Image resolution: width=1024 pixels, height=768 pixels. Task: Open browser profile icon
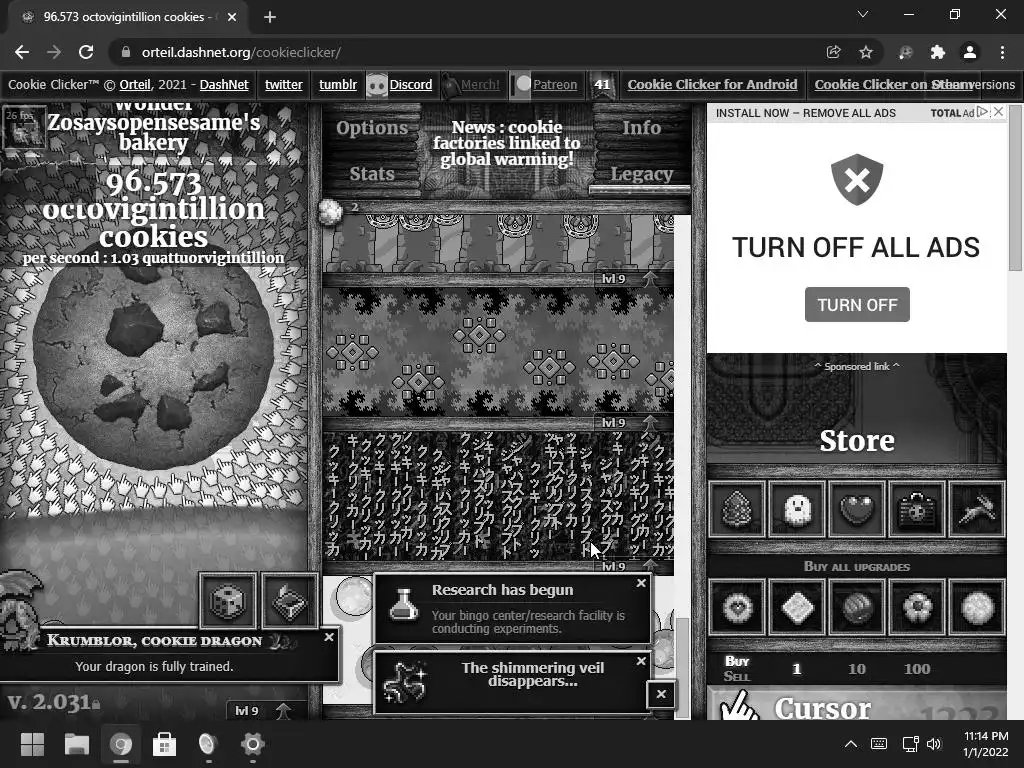pyautogui.click(x=970, y=52)
